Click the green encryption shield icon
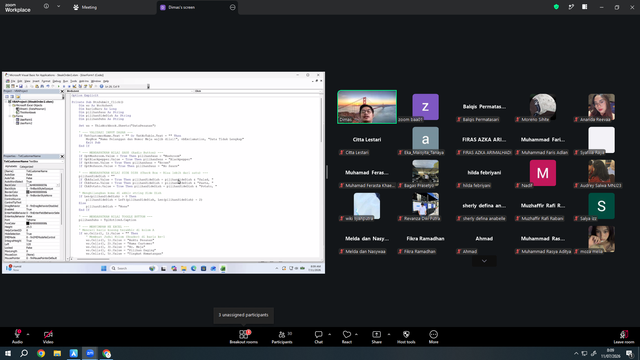 click(556, 7)
